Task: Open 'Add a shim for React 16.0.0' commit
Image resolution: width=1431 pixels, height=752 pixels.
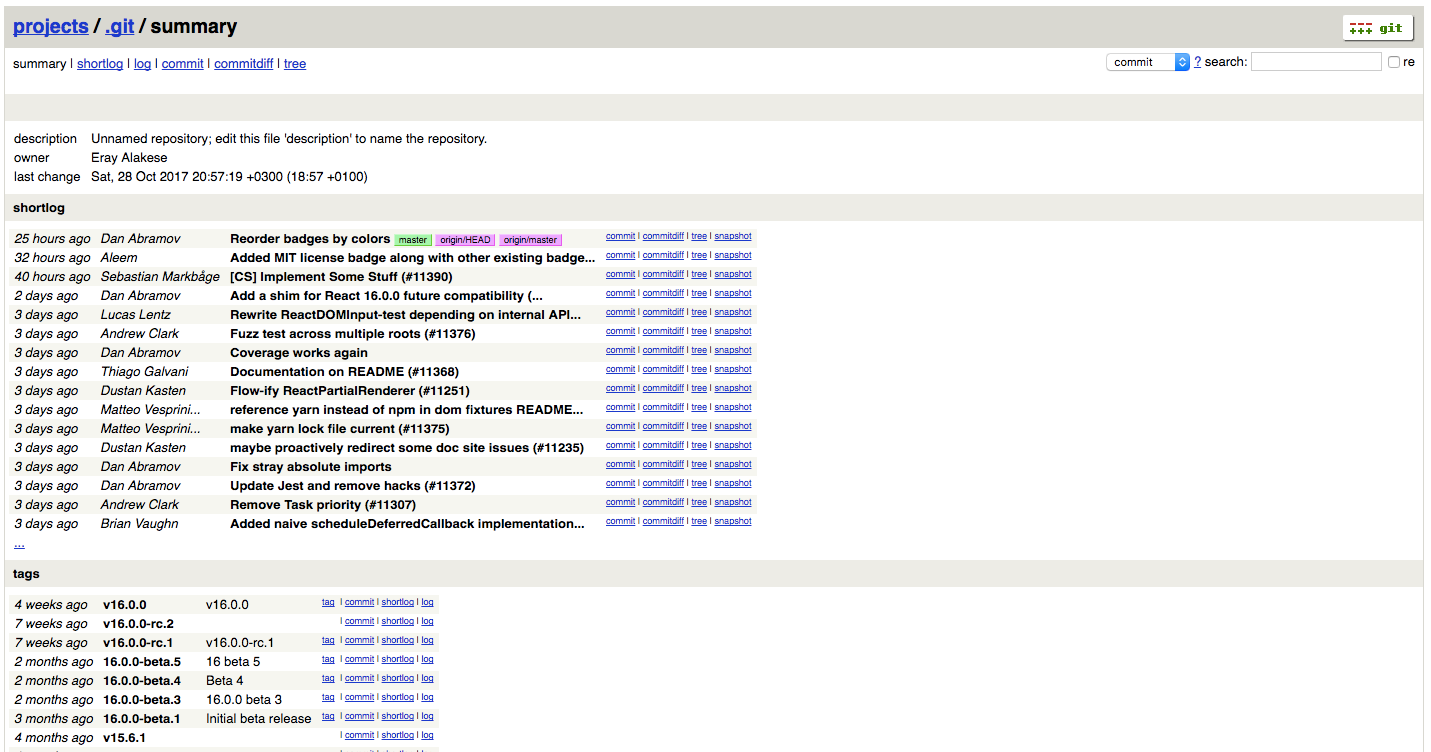Action: 386,296
